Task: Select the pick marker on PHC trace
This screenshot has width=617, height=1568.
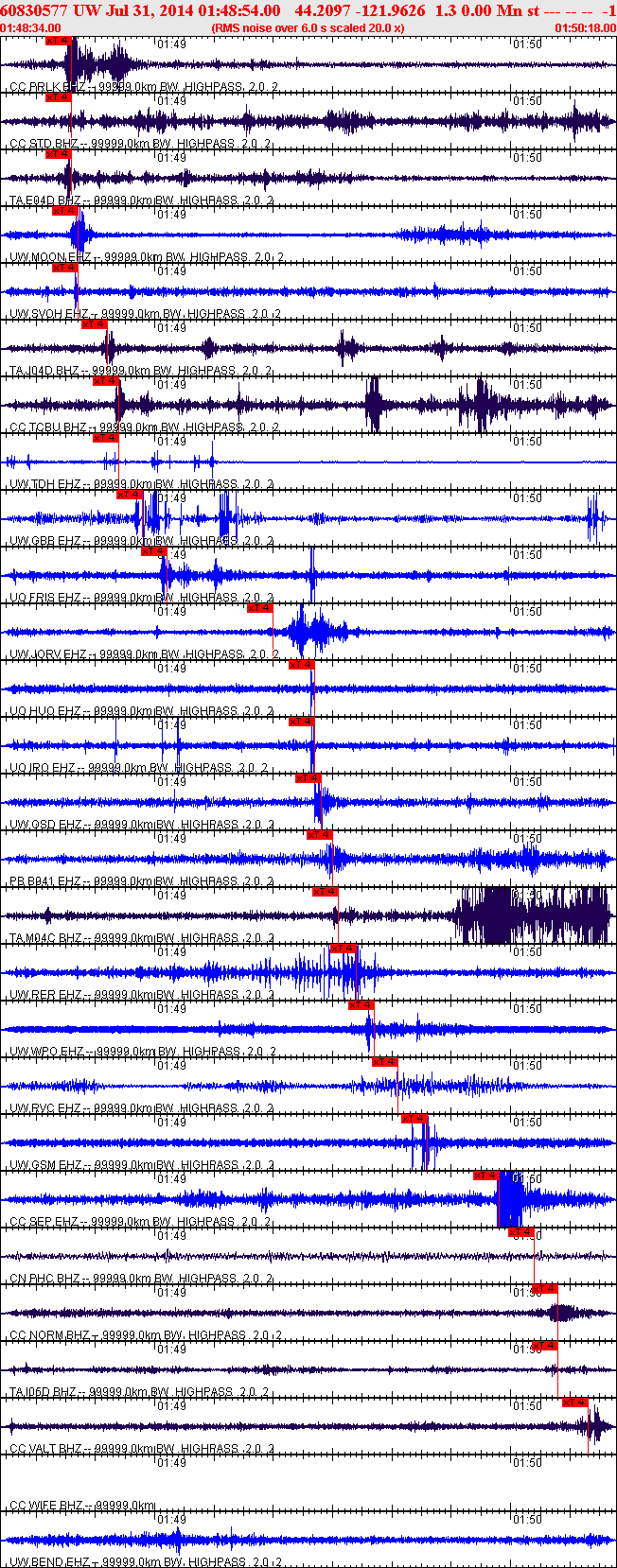Action: 521,1232
